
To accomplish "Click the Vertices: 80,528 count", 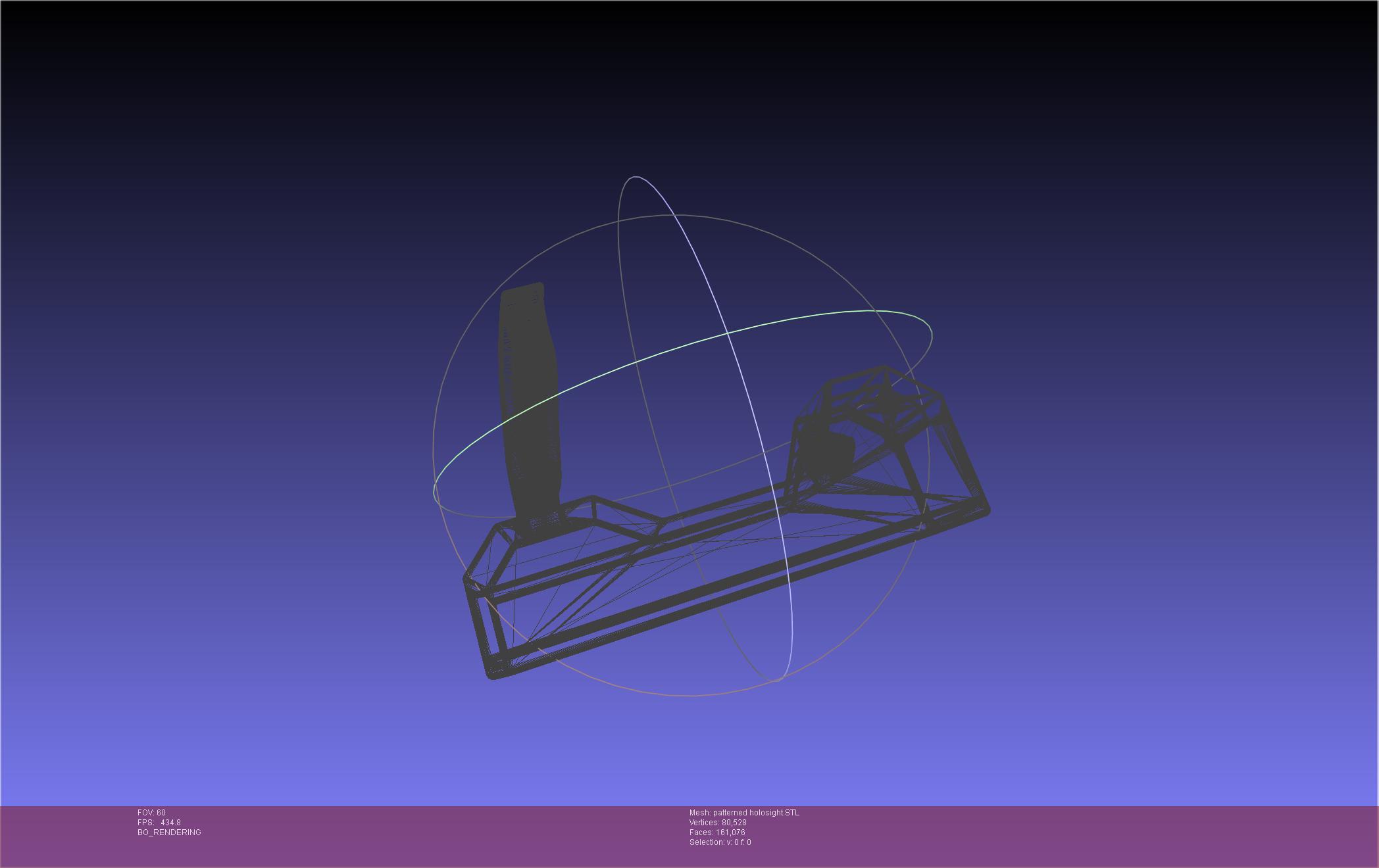I will coord(718,823).
